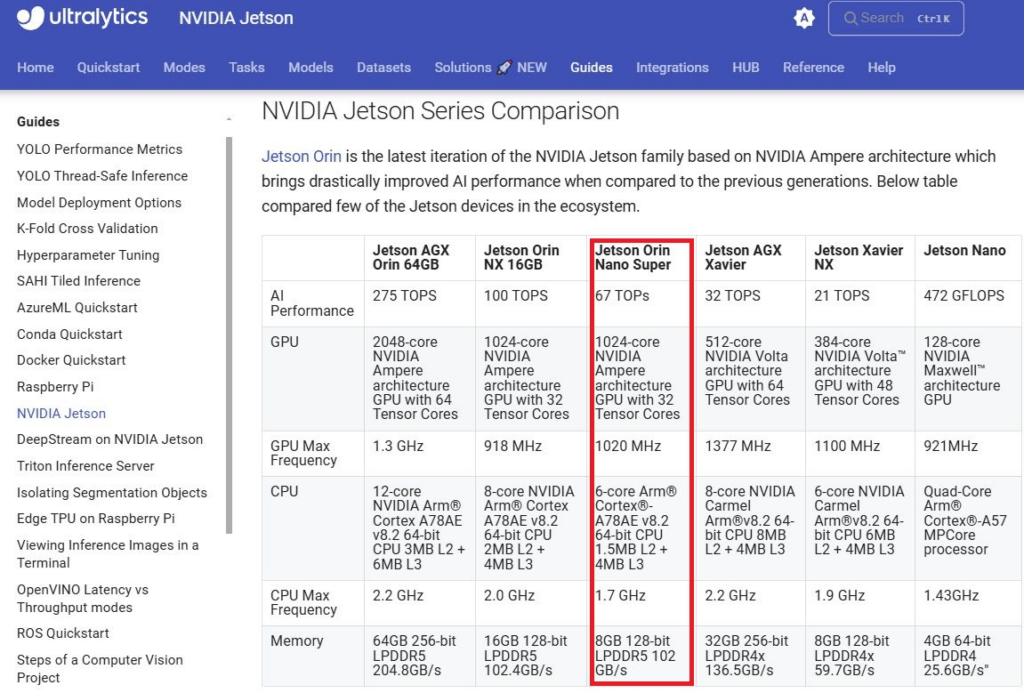
Task: Go to the Integrations tab
Action: (672, 67)
